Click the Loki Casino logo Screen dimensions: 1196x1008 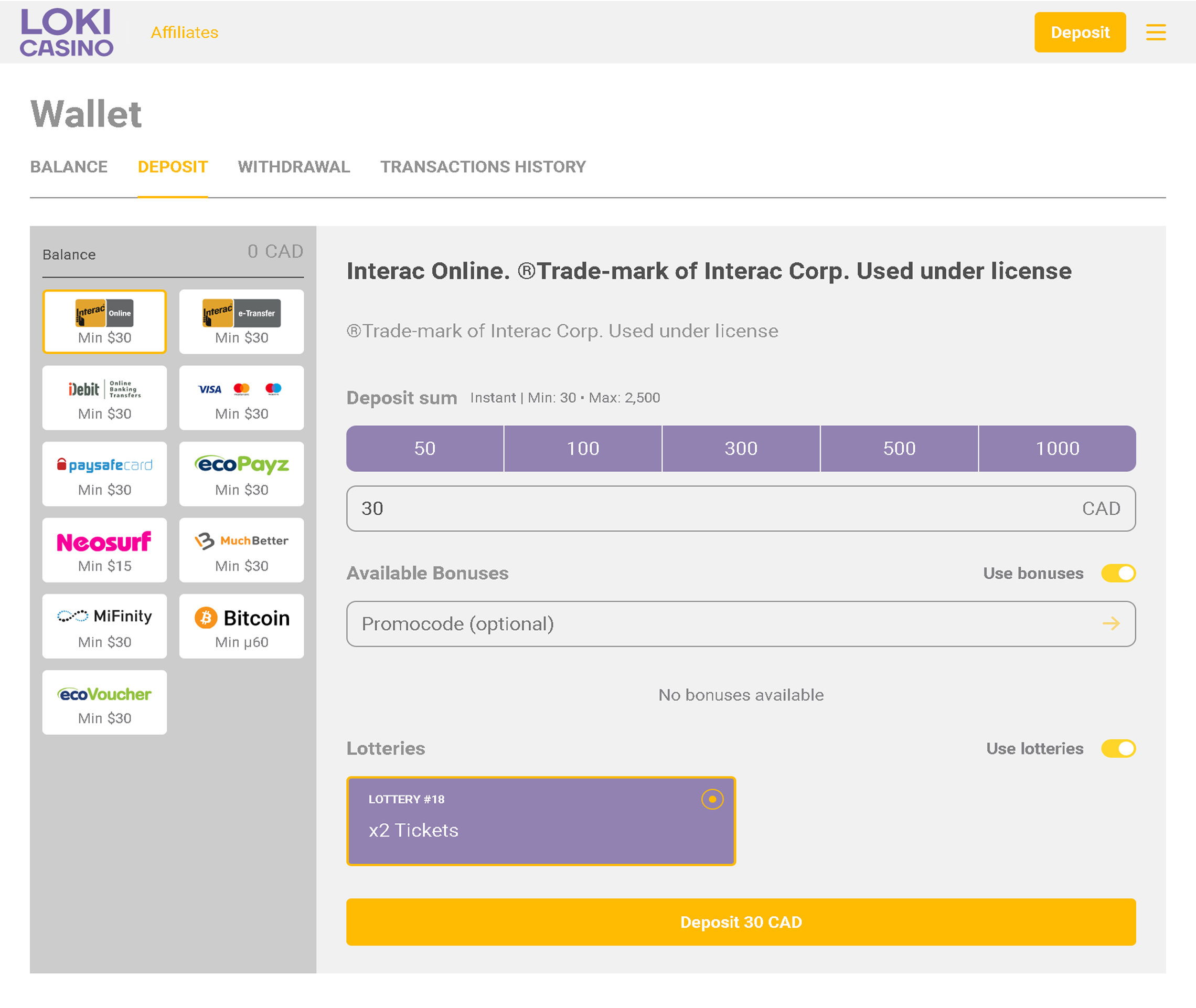tap(66, 32)
